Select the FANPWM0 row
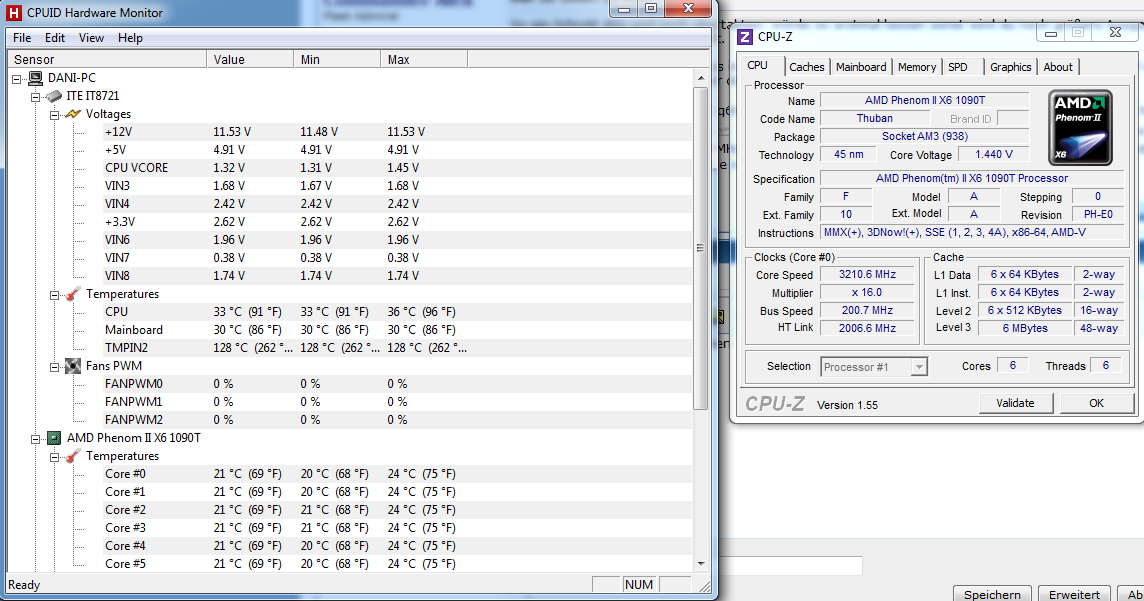 (x=398, y=384)
